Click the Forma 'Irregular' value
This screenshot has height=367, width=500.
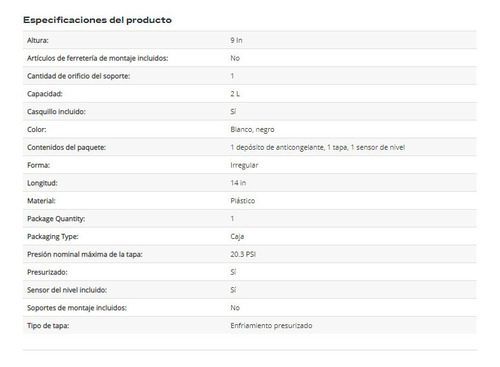[244, 165]
